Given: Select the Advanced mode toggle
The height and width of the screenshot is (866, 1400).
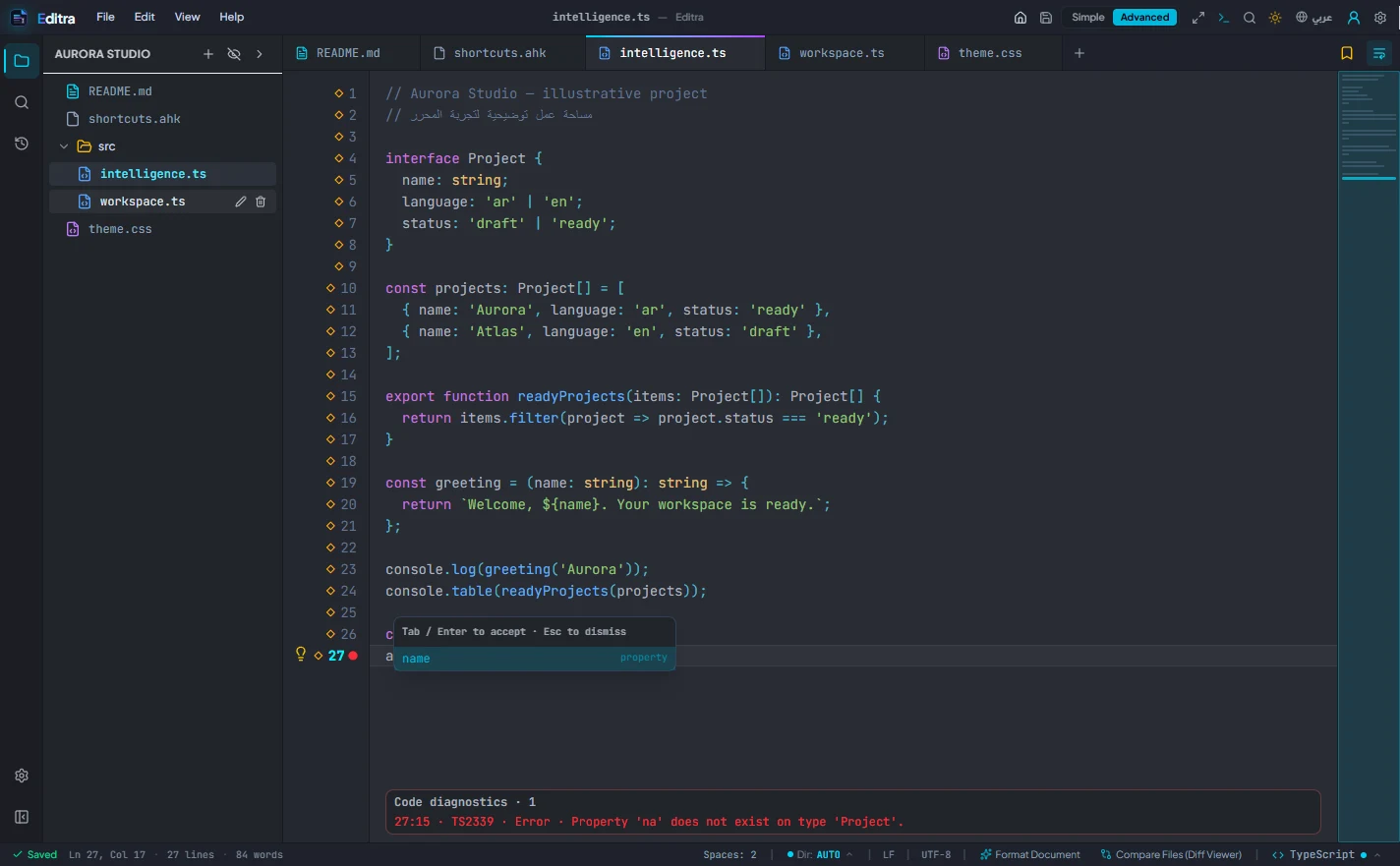Looking at the screenshot, I should pos(1144,18).
